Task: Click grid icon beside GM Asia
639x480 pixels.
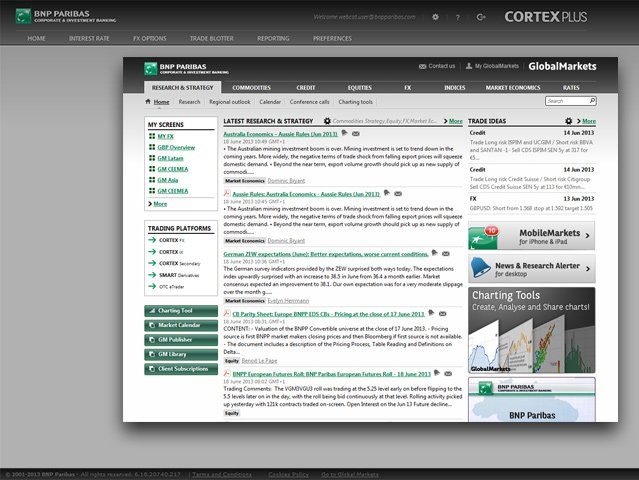Action: pos(152,180)
